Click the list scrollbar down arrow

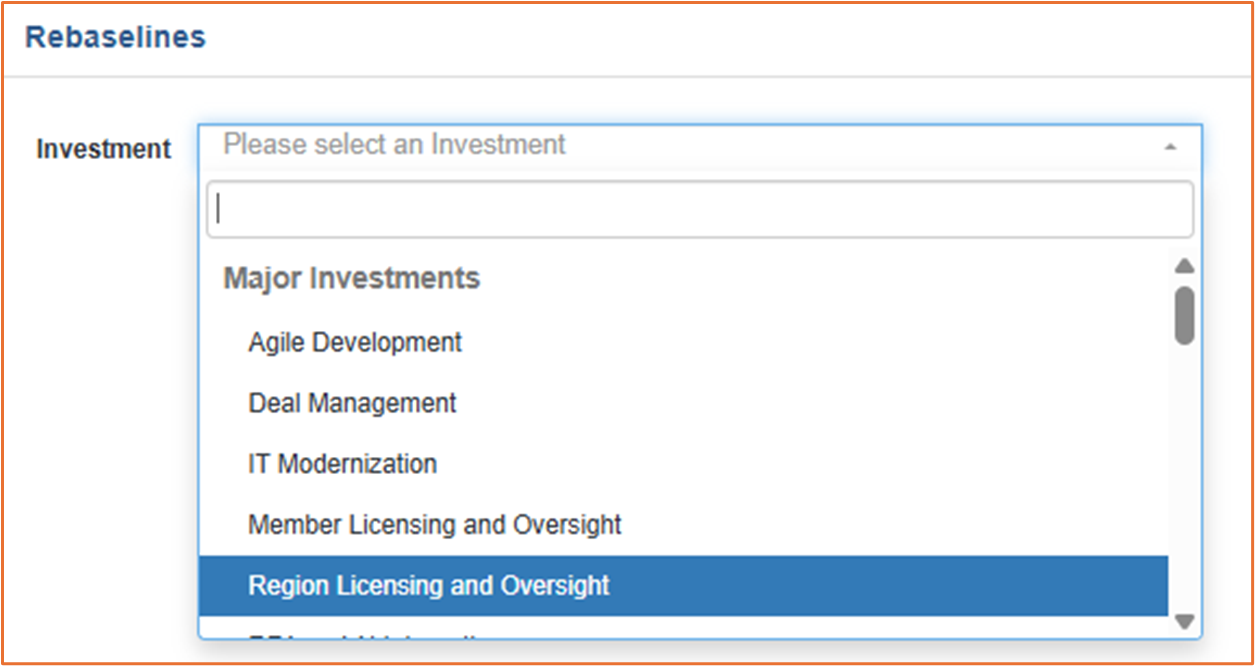(1184, 622)
